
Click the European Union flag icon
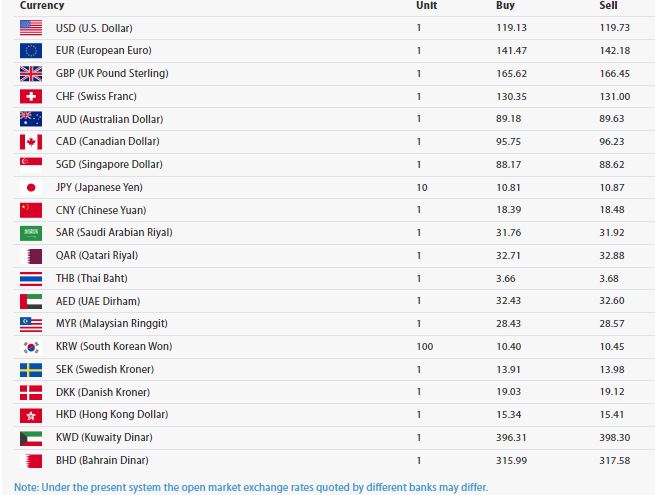[x=31, y=51]
